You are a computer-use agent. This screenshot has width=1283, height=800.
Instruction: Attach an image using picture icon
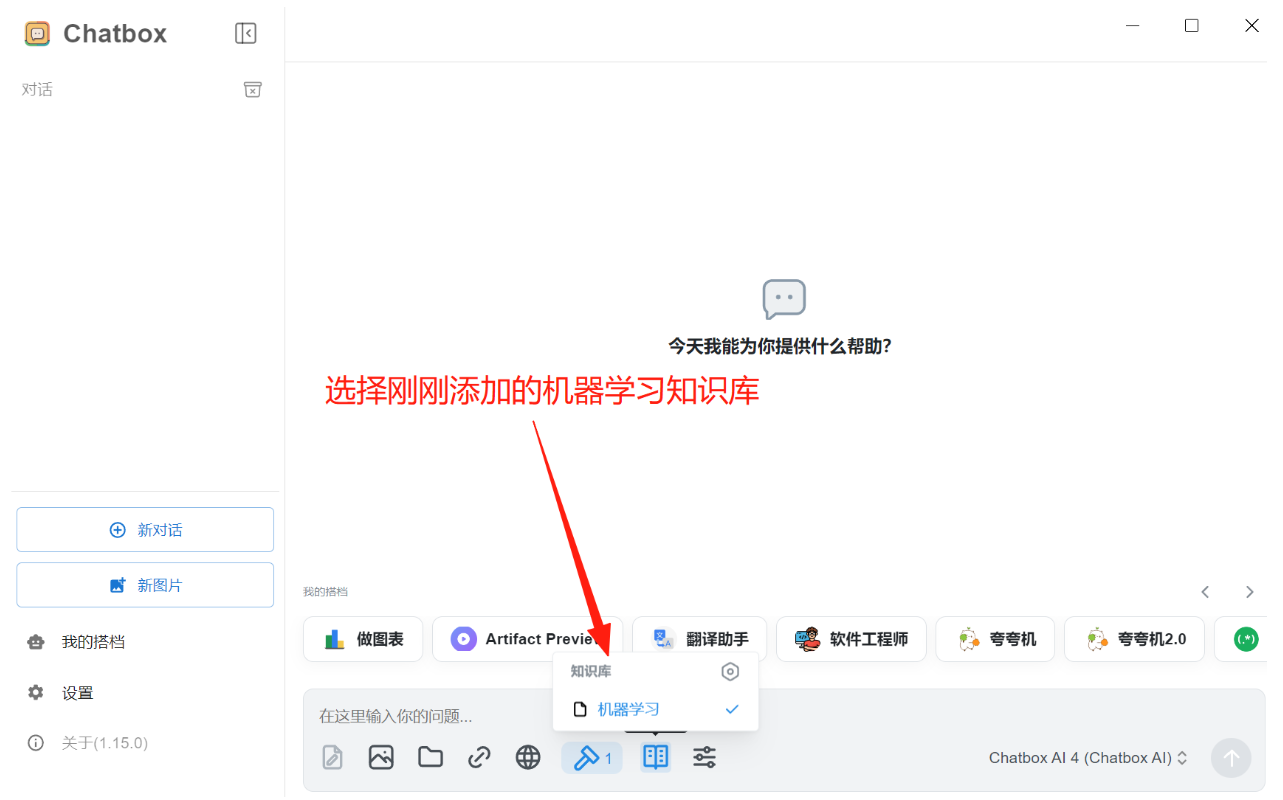click(381, 758)
